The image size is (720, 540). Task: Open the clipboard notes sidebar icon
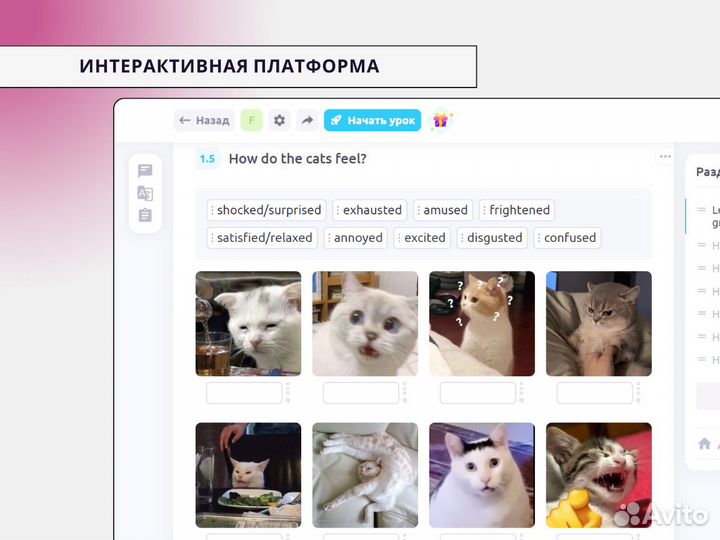145,215
